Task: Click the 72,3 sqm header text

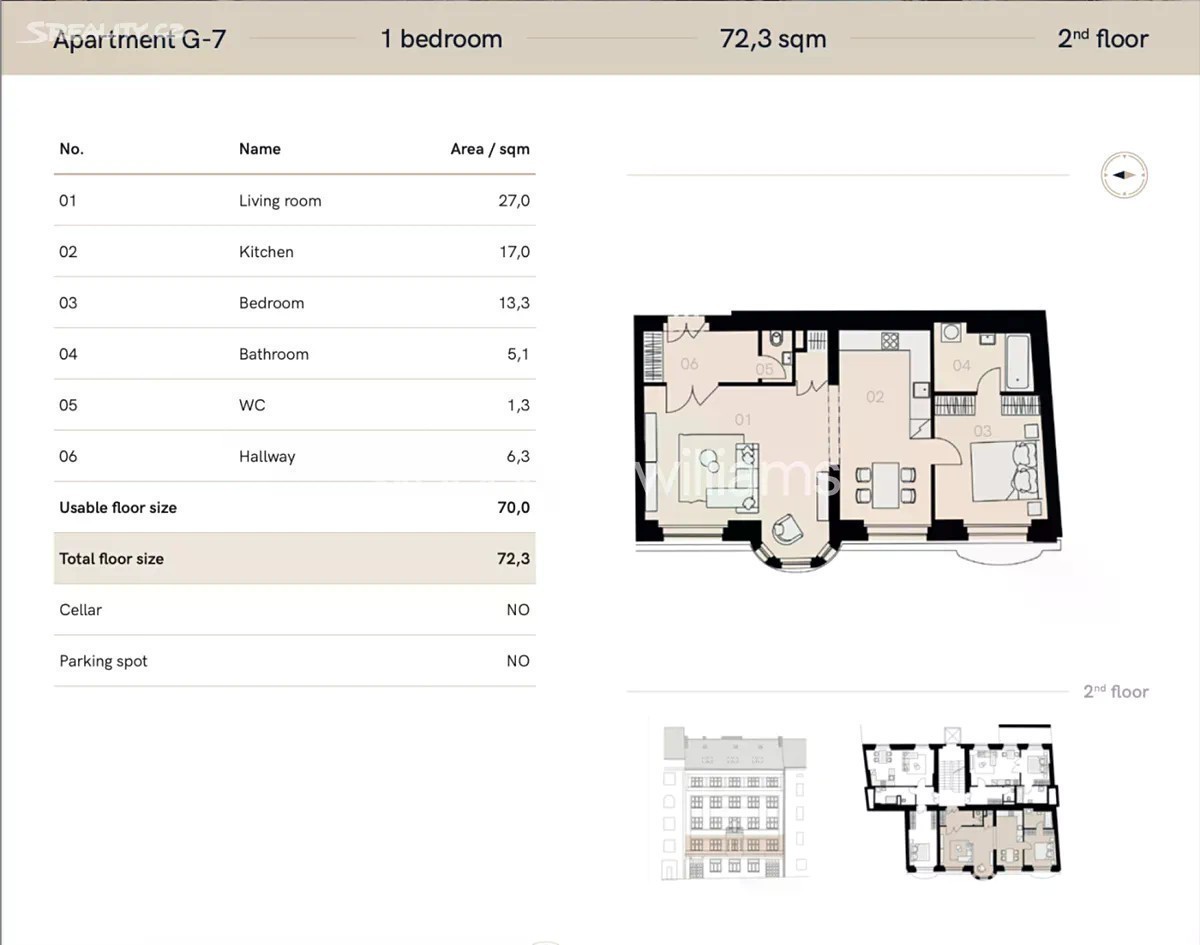Action: click(x=773, y=40)
